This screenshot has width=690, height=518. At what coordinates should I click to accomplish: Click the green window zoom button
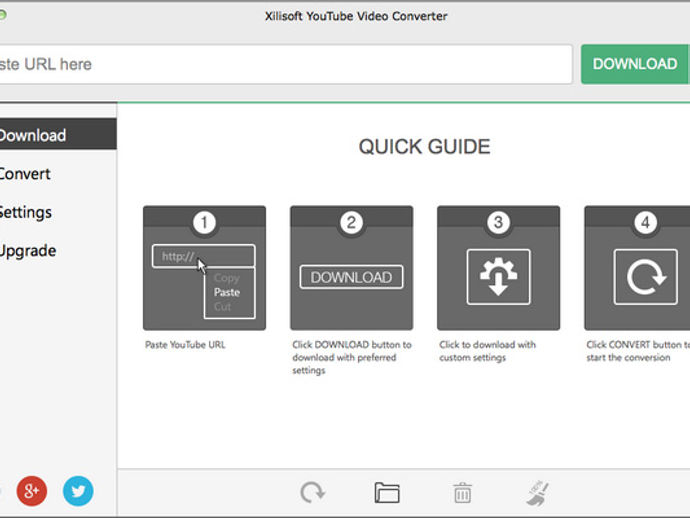pyautogui.click(x=2, y=15)
